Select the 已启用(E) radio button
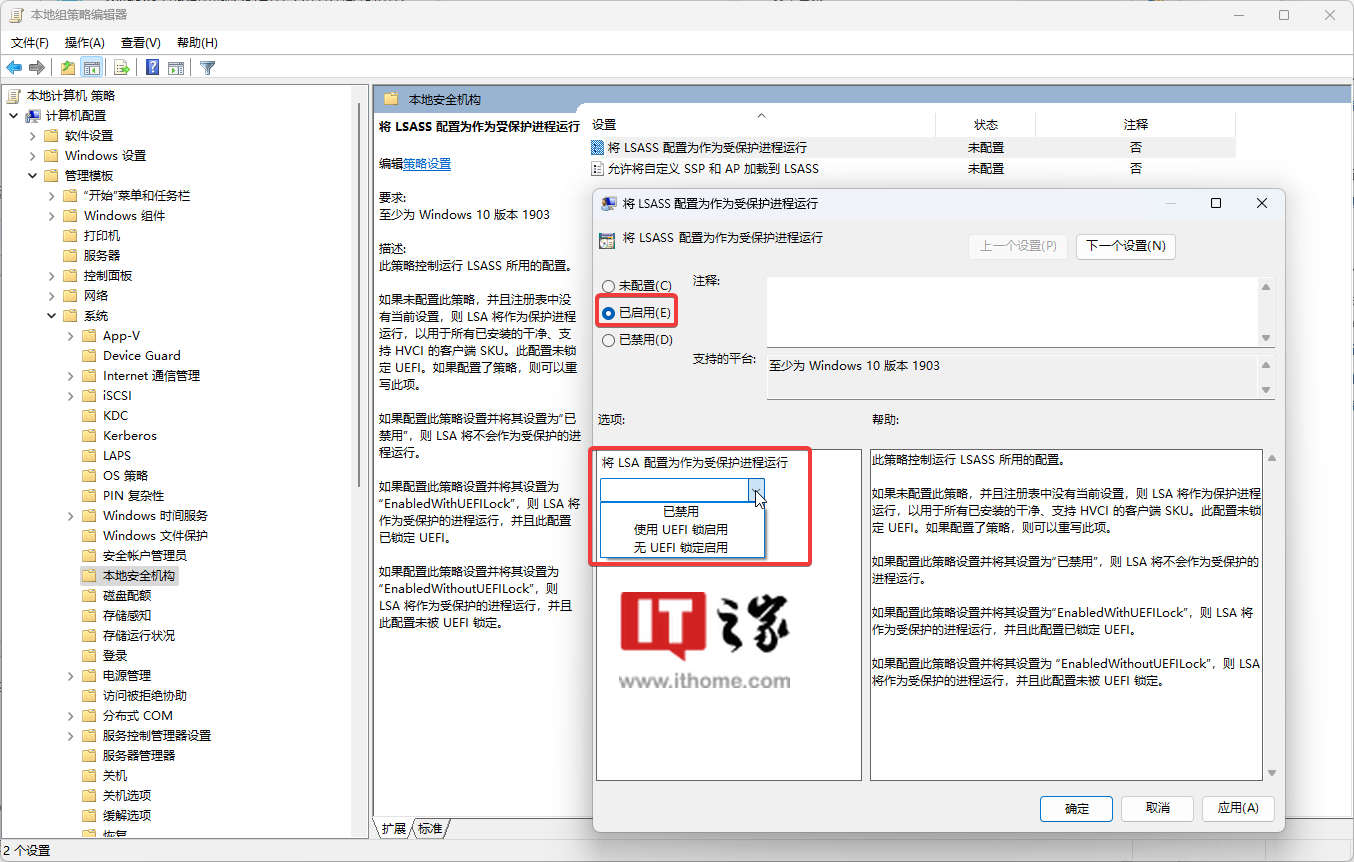This screenshot has height=862, width=1354. point(608,313)
